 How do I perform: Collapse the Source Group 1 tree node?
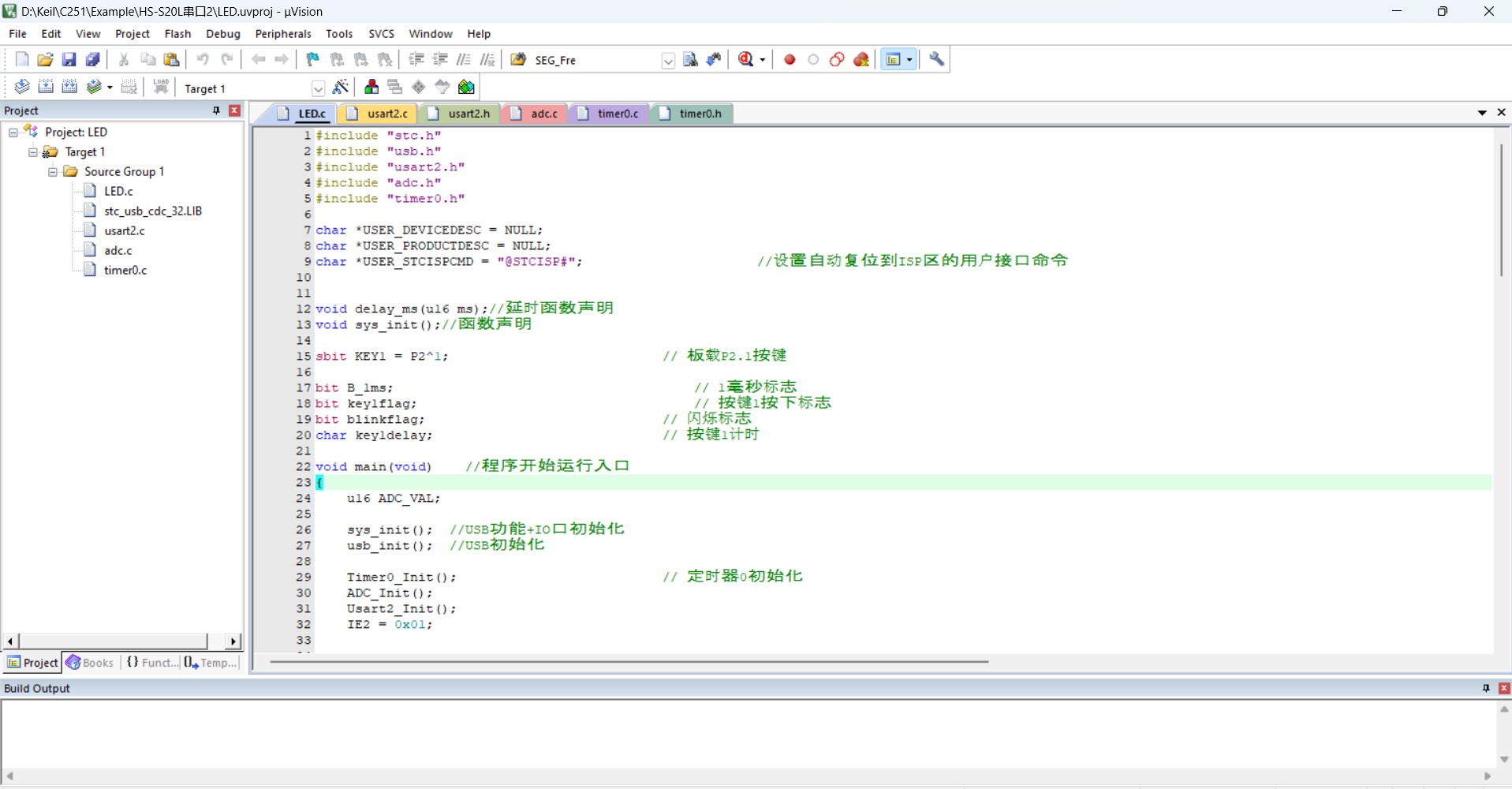coord(53,171)
